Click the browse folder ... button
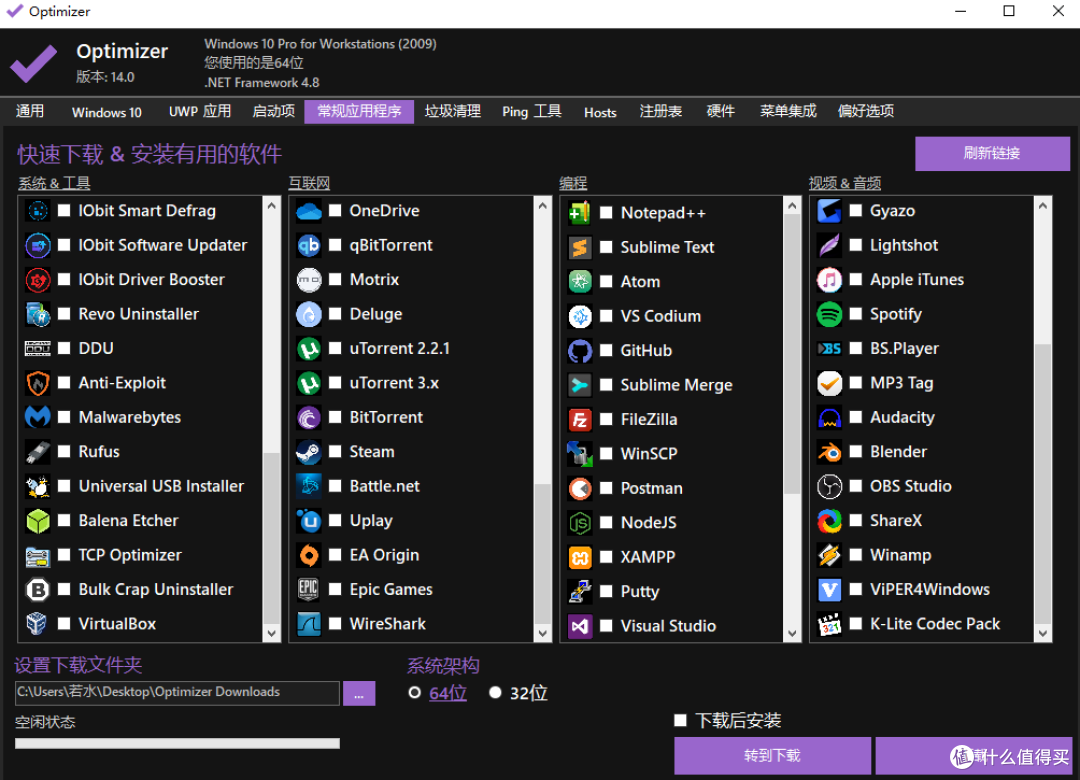1080x780 pixels. pos(359,693)
